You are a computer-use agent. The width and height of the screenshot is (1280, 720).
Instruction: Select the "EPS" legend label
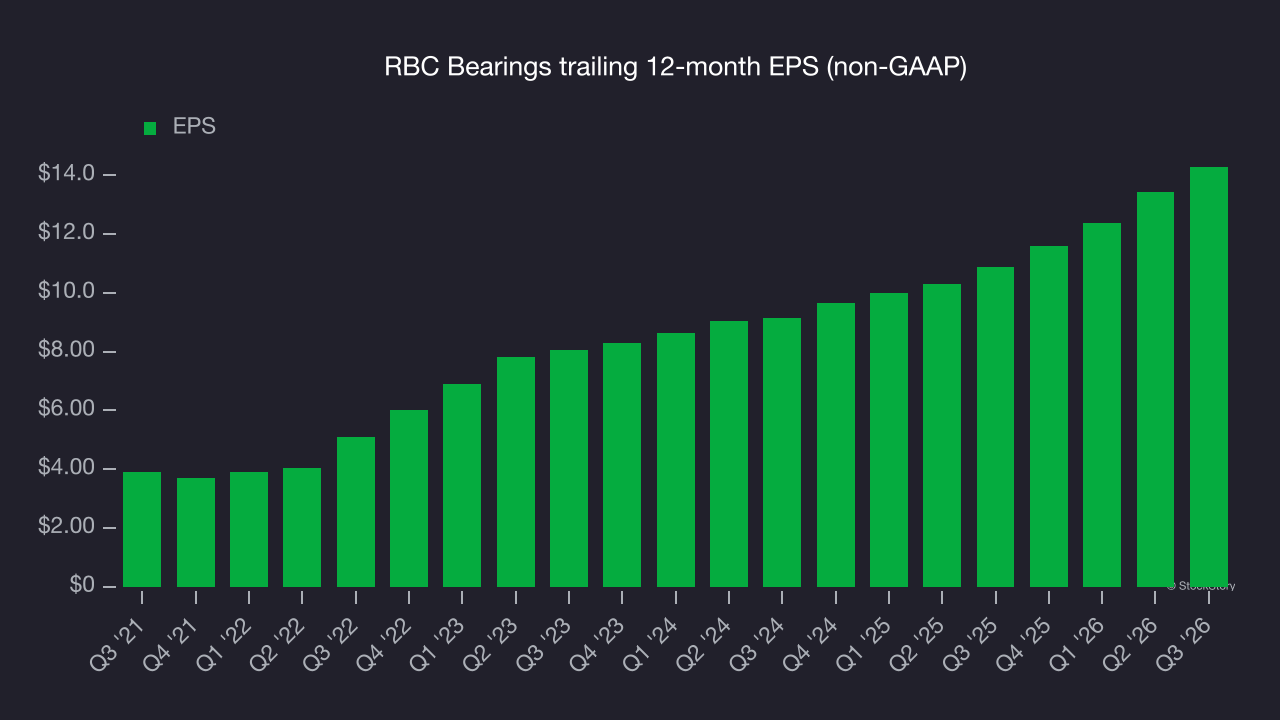click(x=194, y=127)
